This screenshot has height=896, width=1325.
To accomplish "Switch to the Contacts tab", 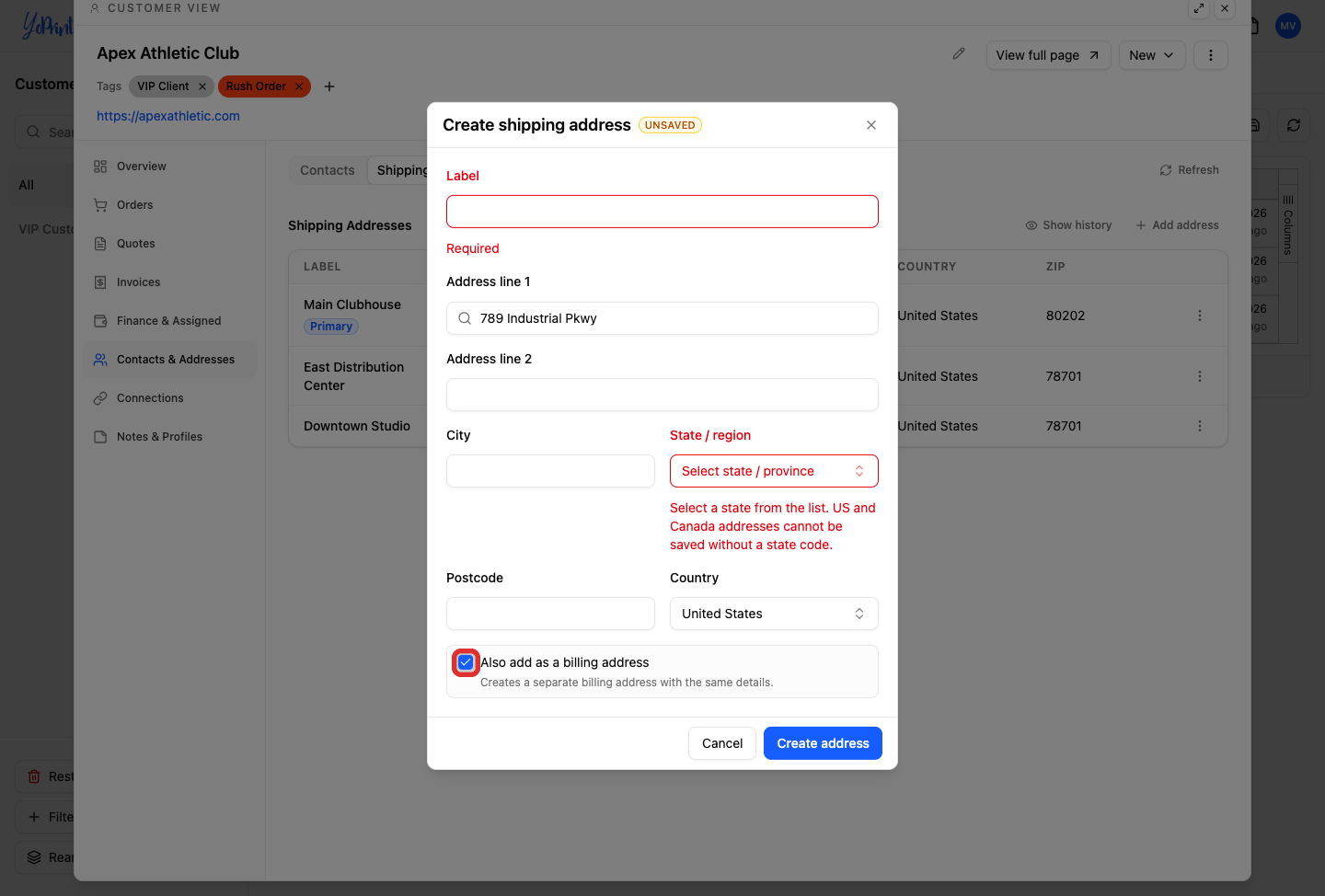I will tap(328, 170).
